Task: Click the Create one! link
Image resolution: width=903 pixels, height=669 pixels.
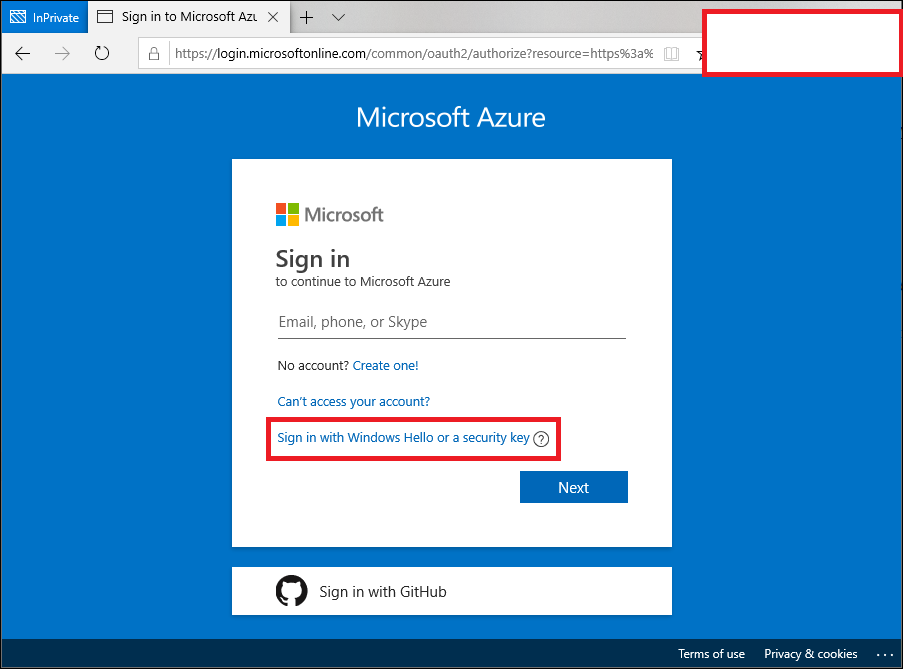Action: 385,366
